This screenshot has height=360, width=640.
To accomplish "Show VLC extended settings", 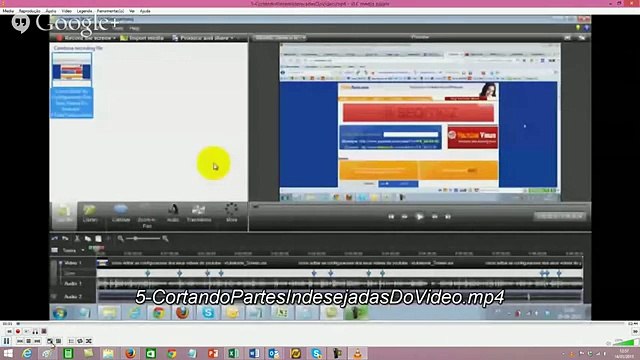I will (x=58, y=341).
